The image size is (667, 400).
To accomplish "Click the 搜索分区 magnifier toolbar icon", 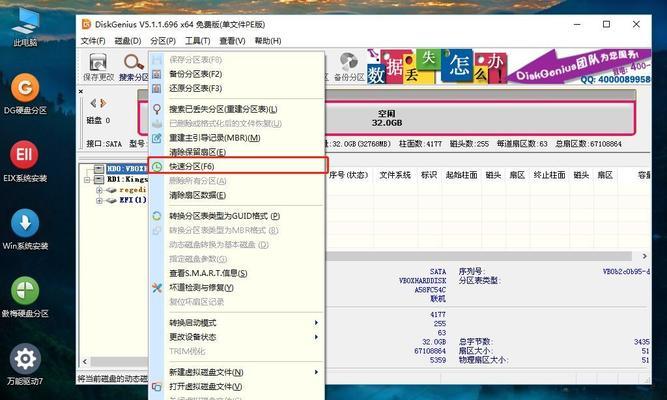I will tap(134, 67).
